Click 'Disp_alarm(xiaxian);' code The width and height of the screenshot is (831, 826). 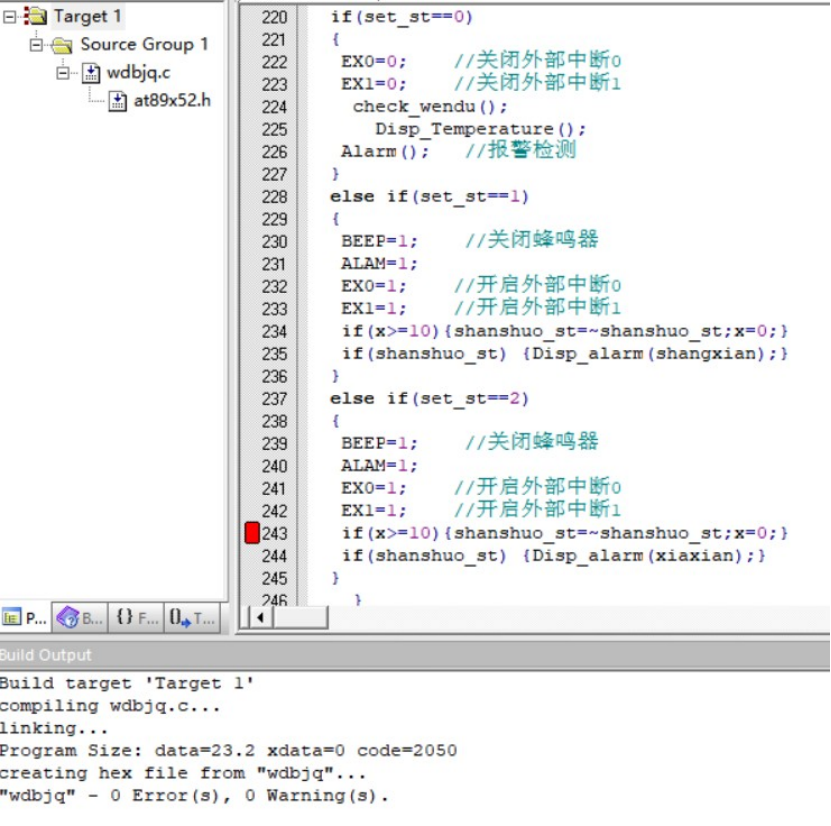[643, 555]
